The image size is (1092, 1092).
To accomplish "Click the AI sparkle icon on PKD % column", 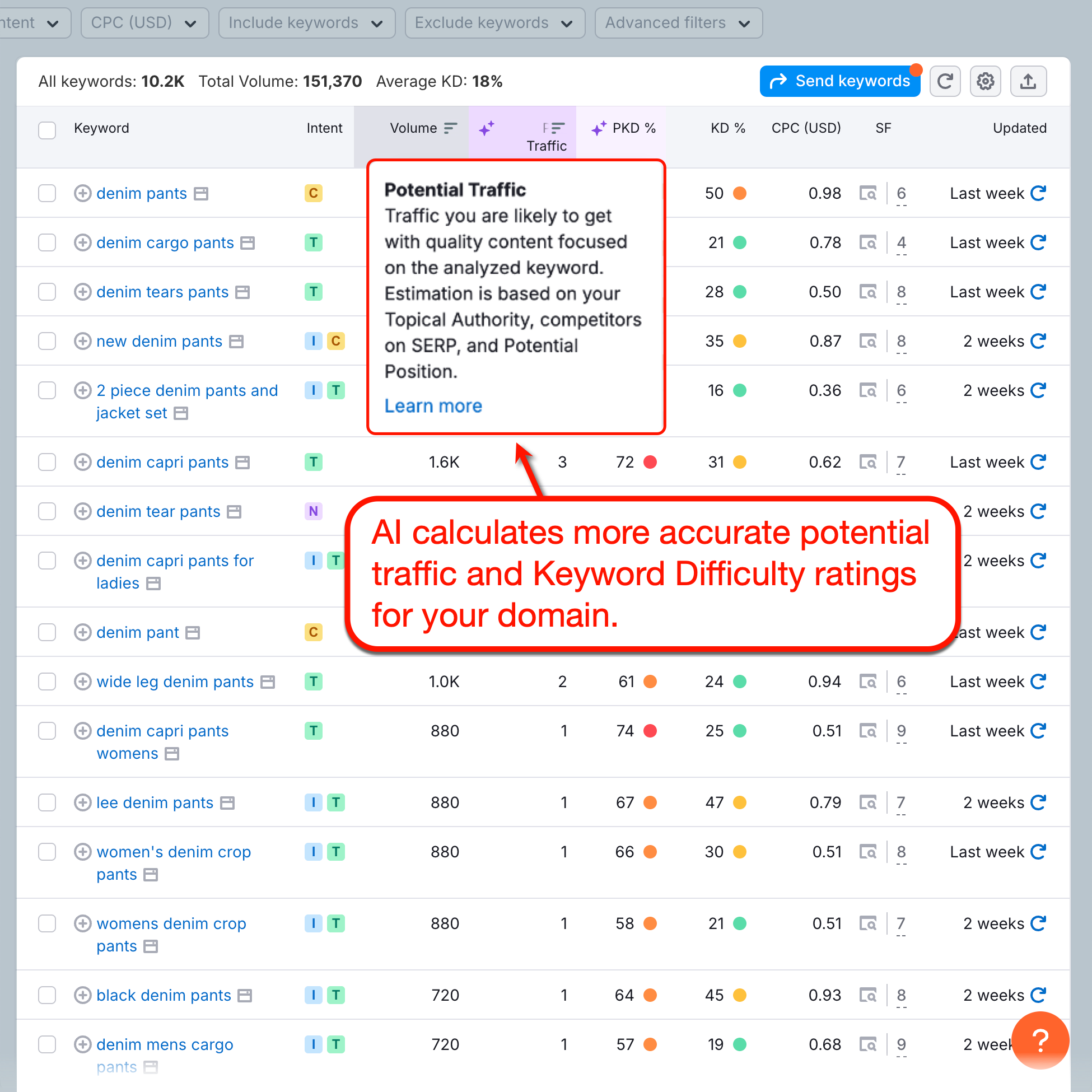I will point(599,128).
